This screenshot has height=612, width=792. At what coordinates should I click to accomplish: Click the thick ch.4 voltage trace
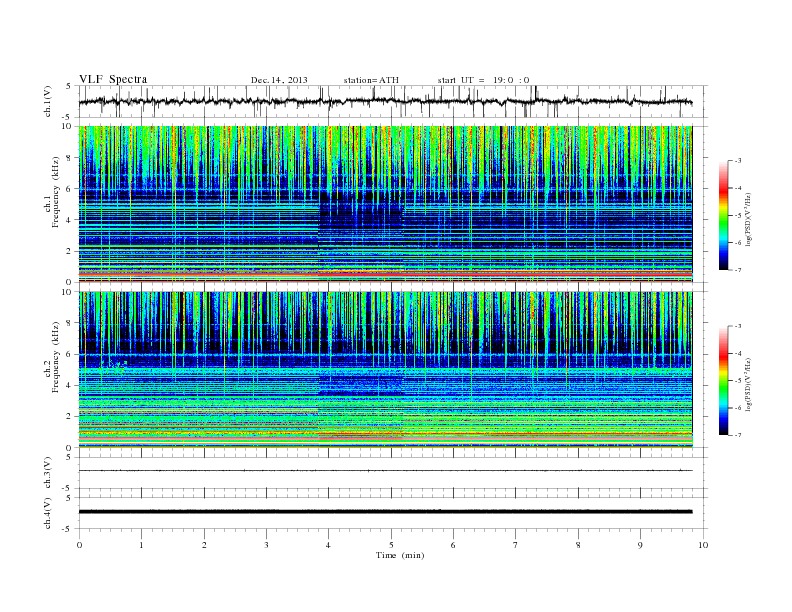tap(385, 512)
